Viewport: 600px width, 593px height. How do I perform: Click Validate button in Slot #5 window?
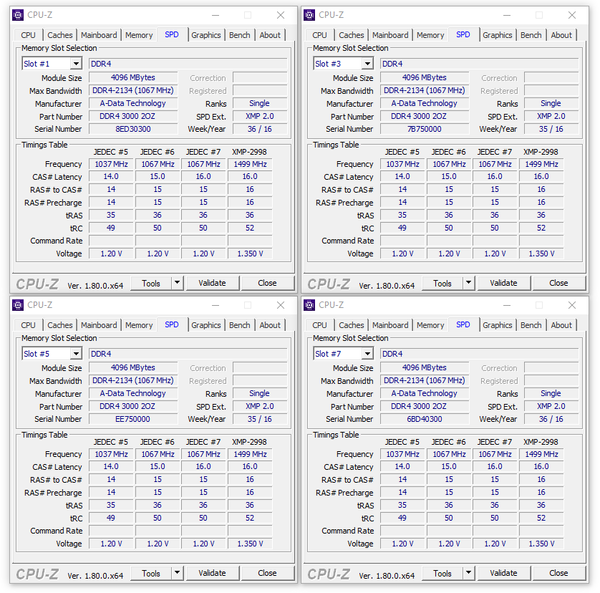click(212, 573)
